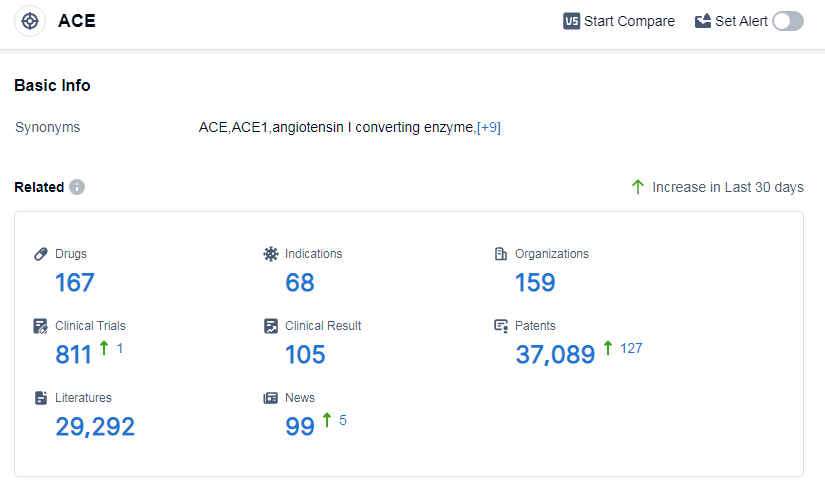
Task: Click the 127 patents increase number
Action: point(631,348)
